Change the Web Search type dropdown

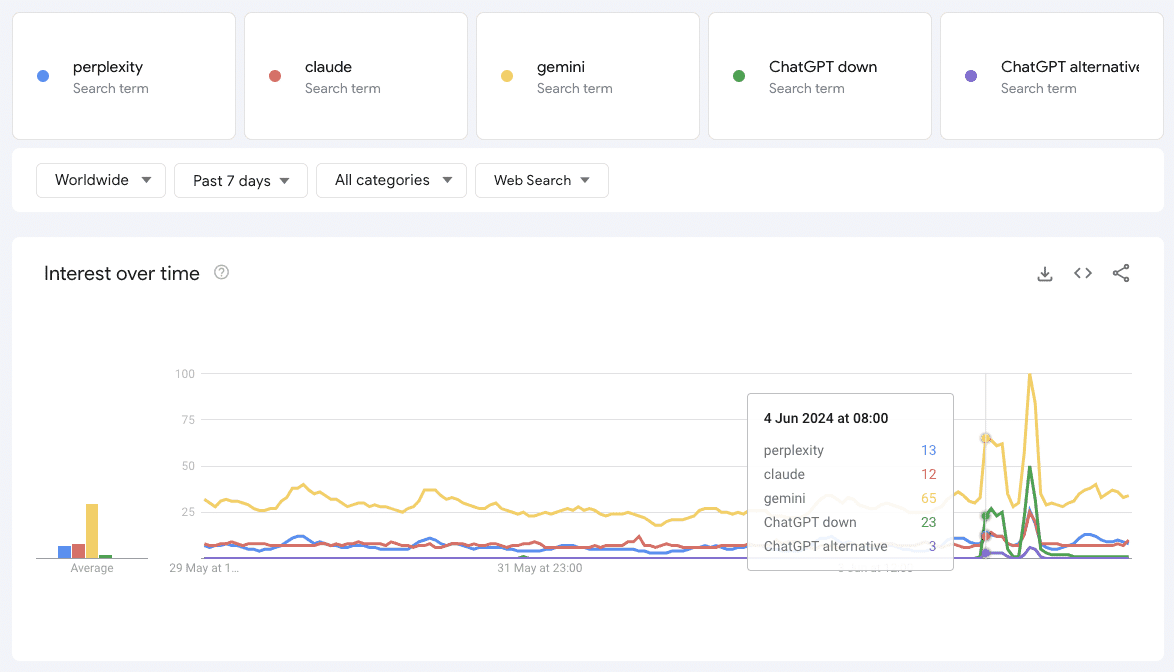[541, 181]
